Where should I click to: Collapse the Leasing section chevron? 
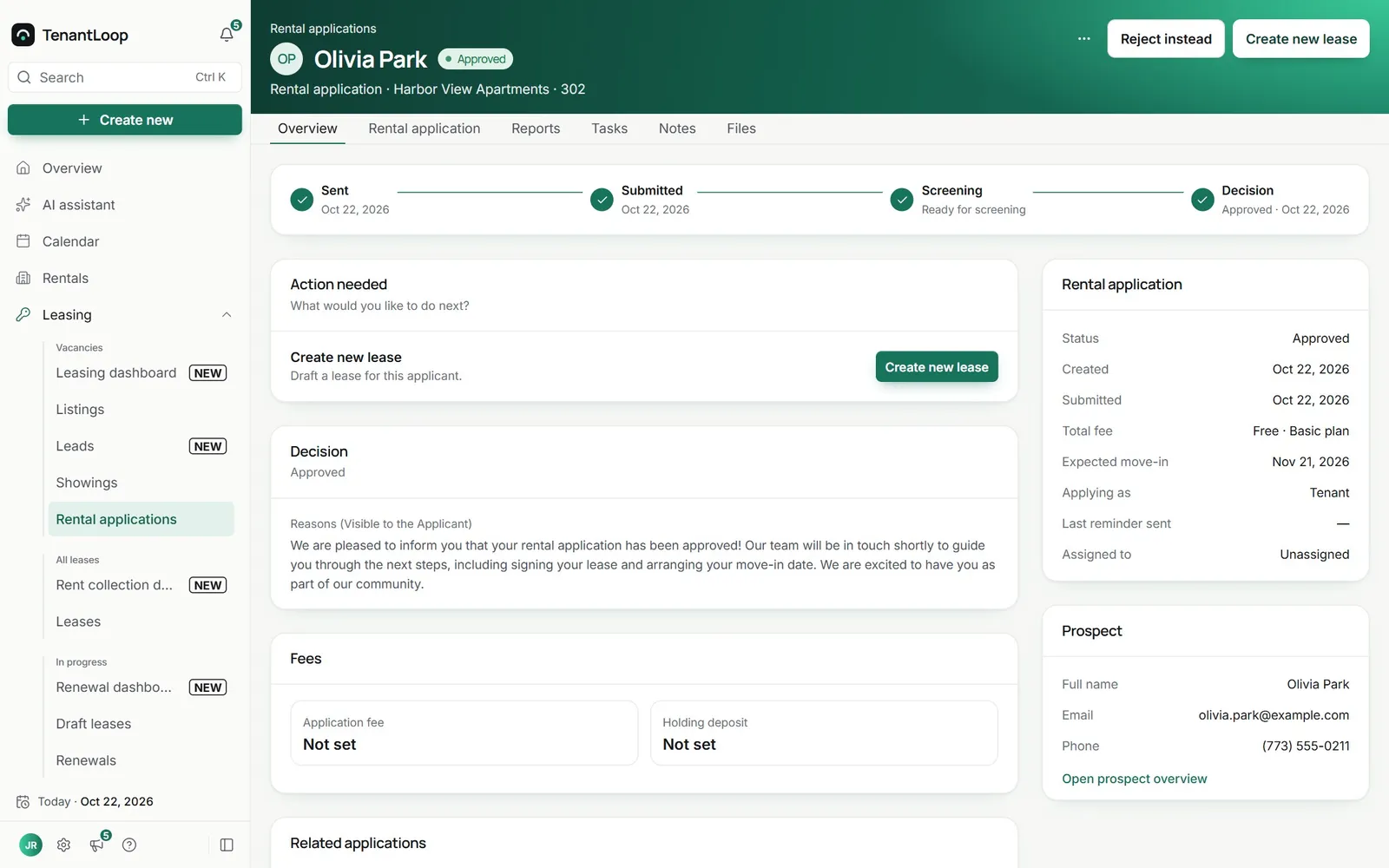point(227,315)
